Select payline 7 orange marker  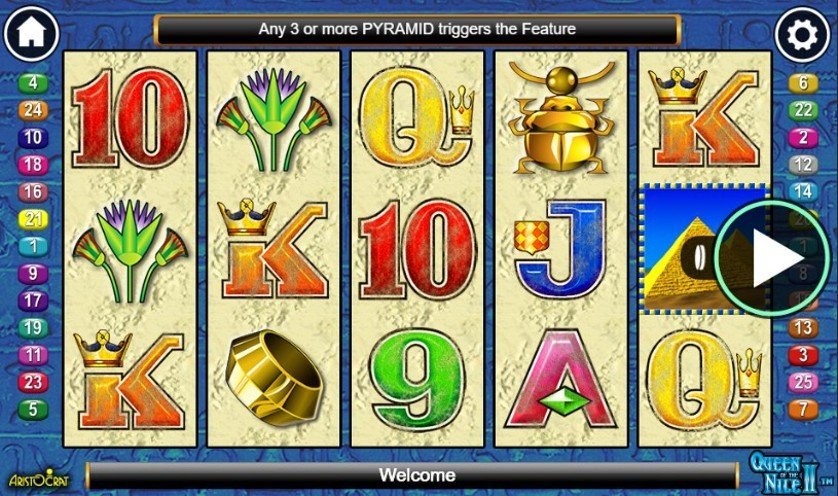click(x=803, y=409)
